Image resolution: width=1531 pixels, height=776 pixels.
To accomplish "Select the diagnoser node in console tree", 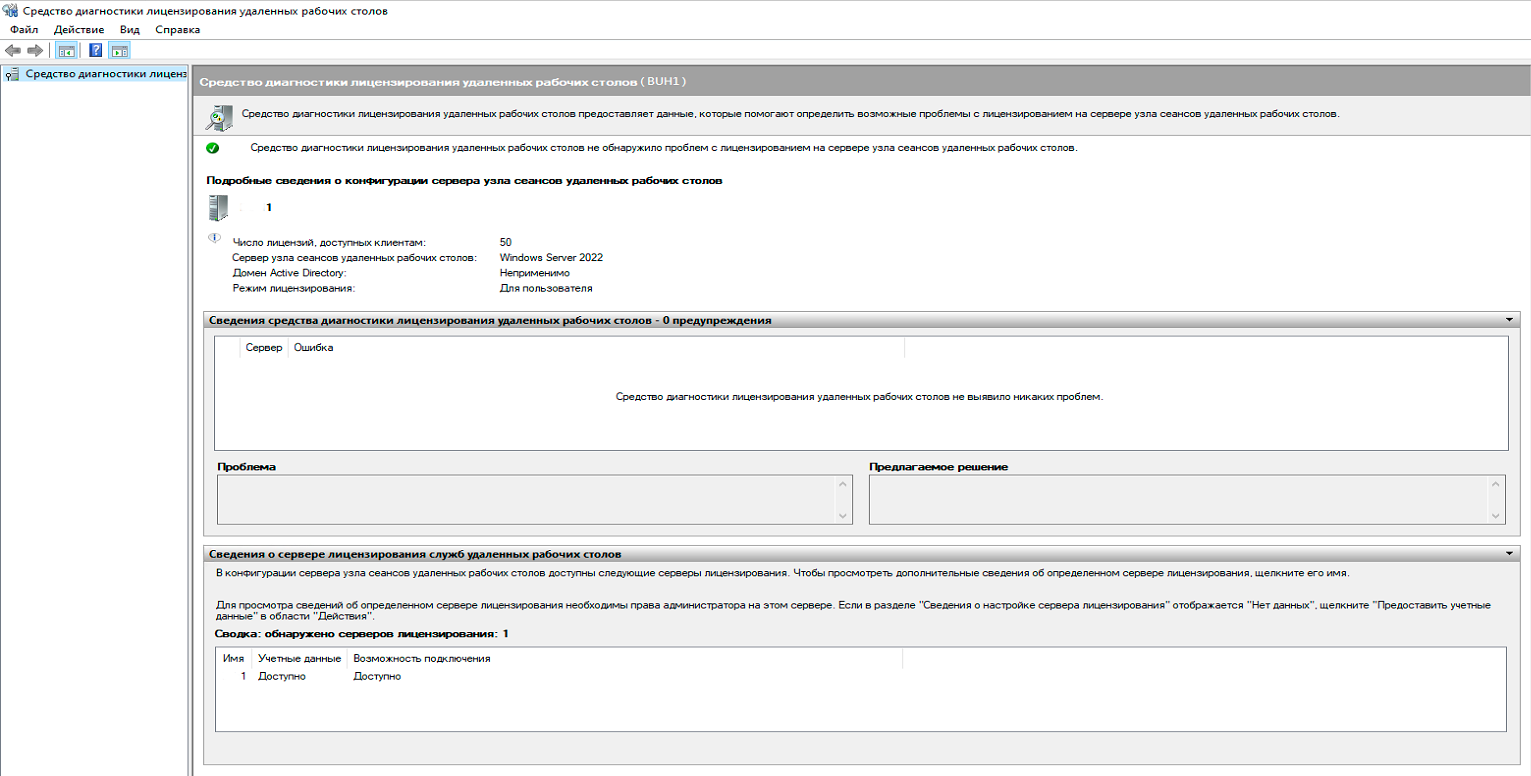I will coord(105,73).
